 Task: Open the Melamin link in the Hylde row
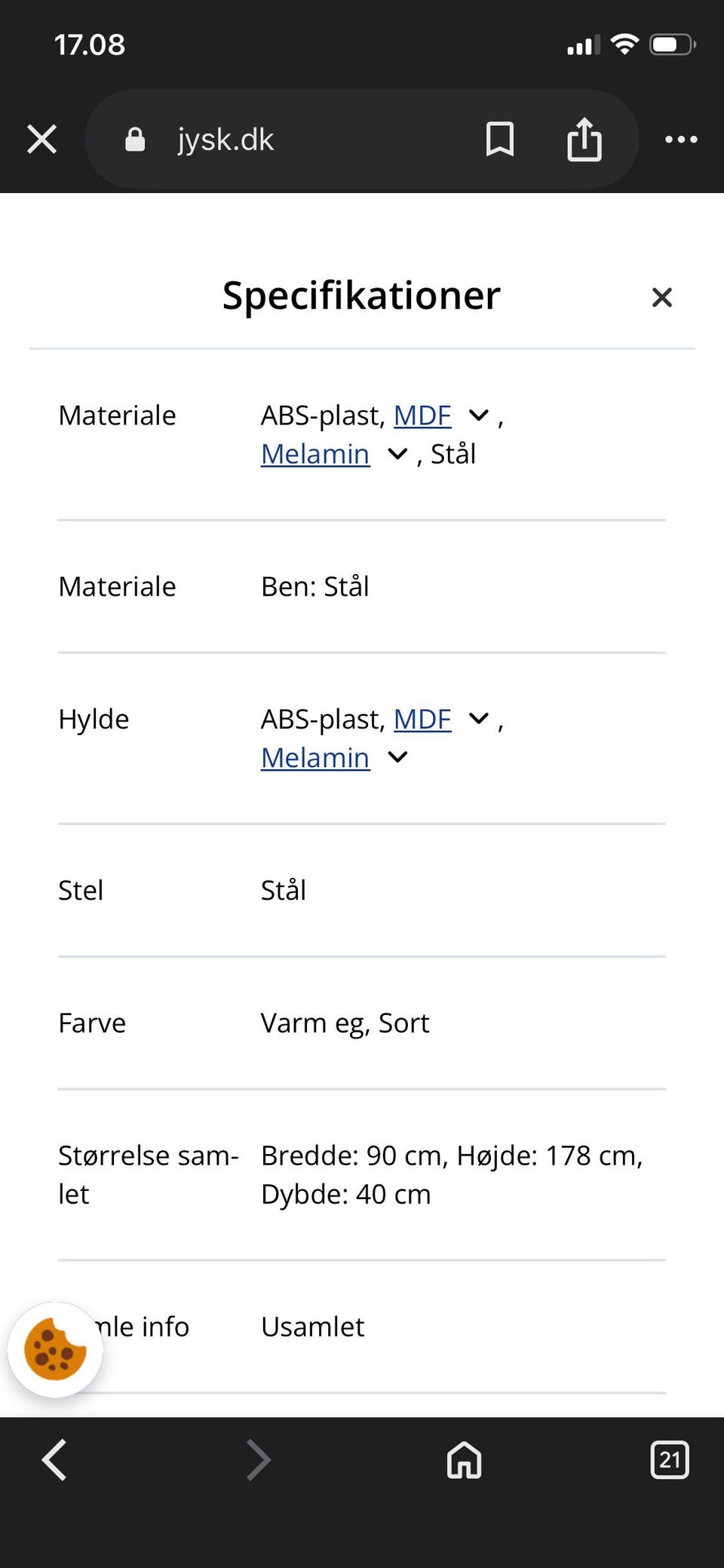click(x=315, y=758)
